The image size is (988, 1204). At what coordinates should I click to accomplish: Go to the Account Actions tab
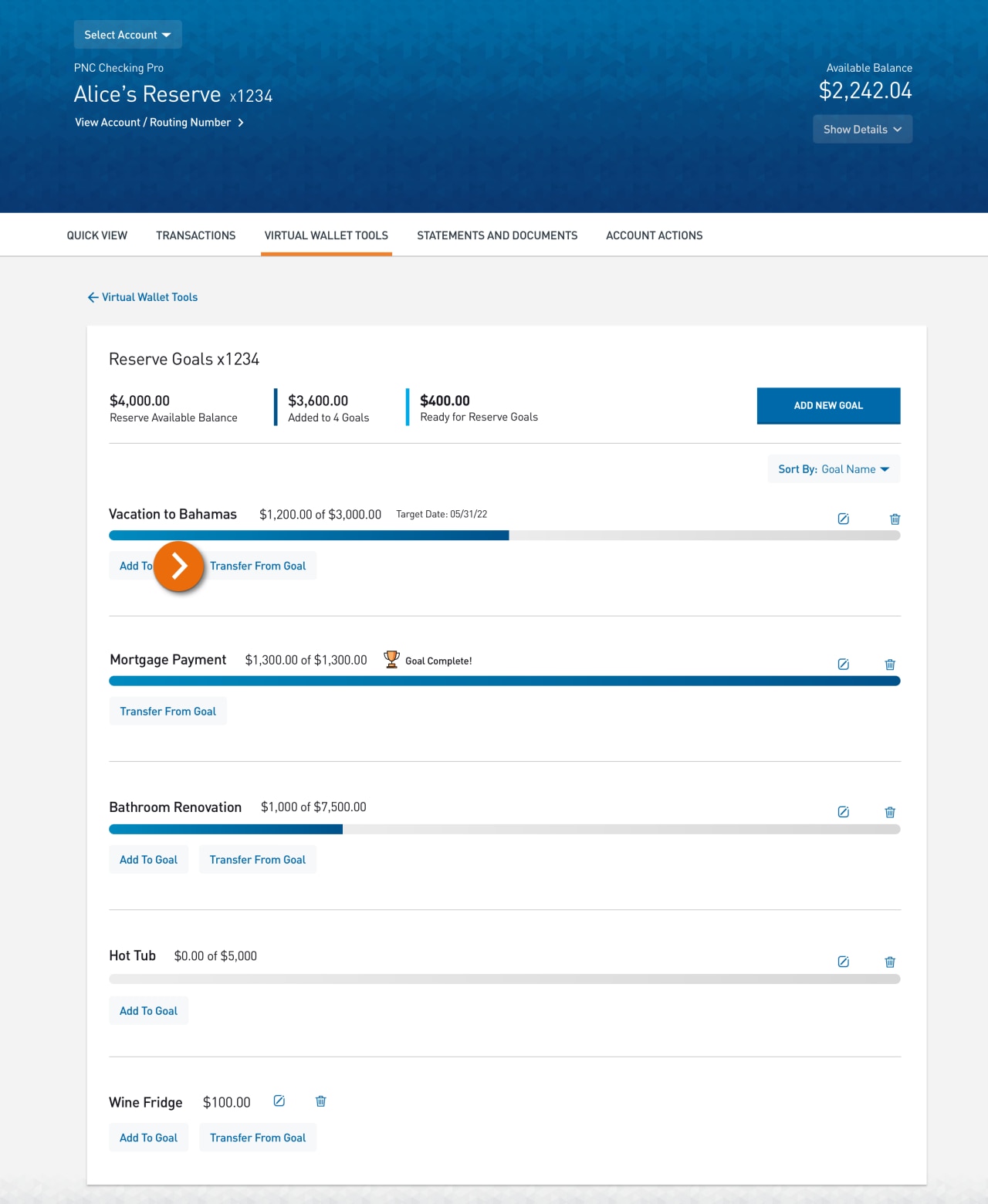tap(654, 235)
